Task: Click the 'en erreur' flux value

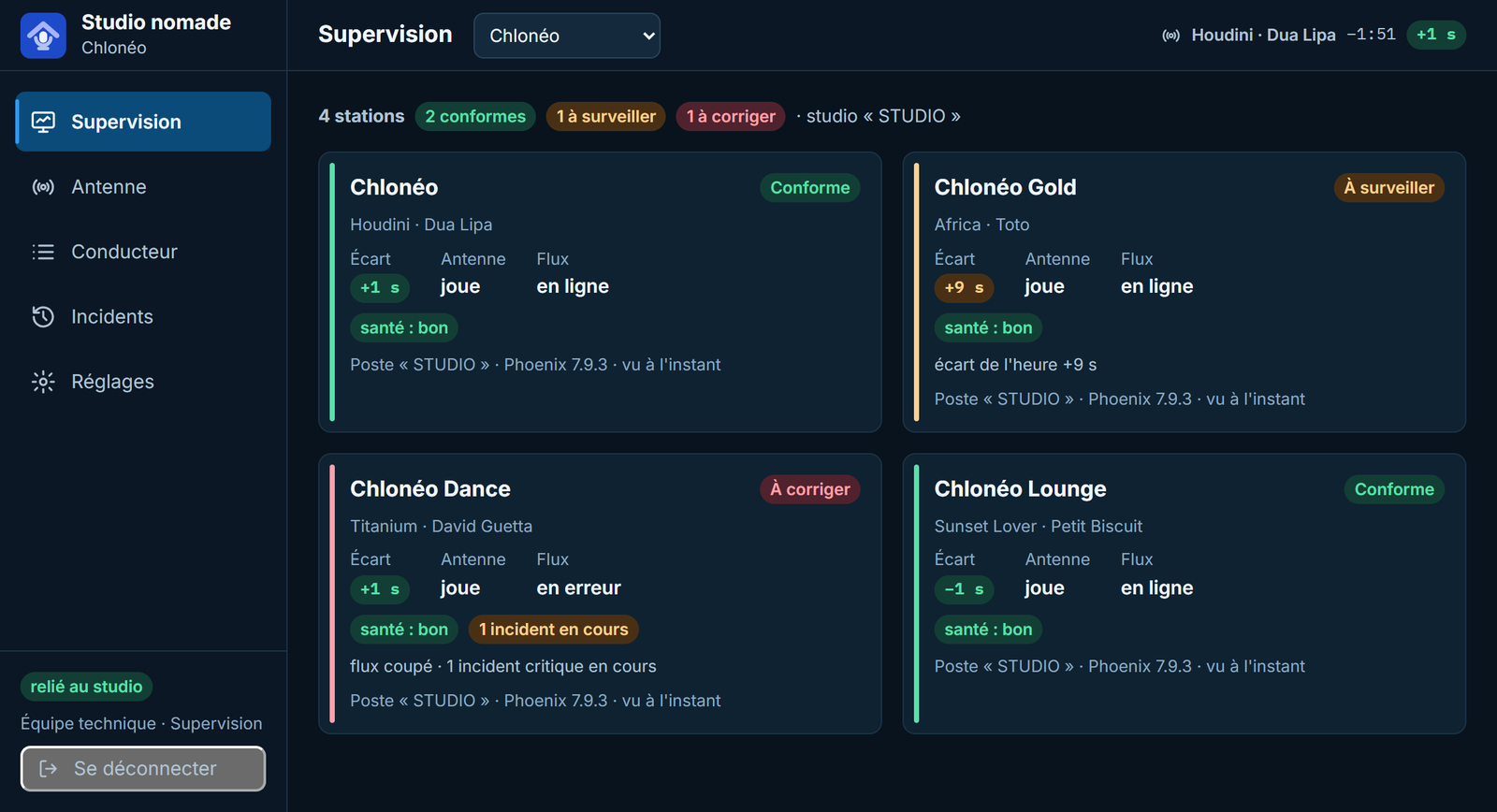Action: click(x=578, y=588)
